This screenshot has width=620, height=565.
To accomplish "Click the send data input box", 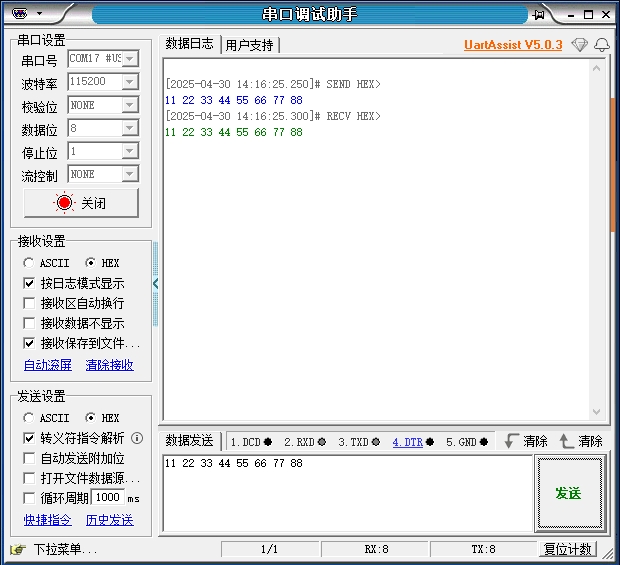I will pos(348,493).
